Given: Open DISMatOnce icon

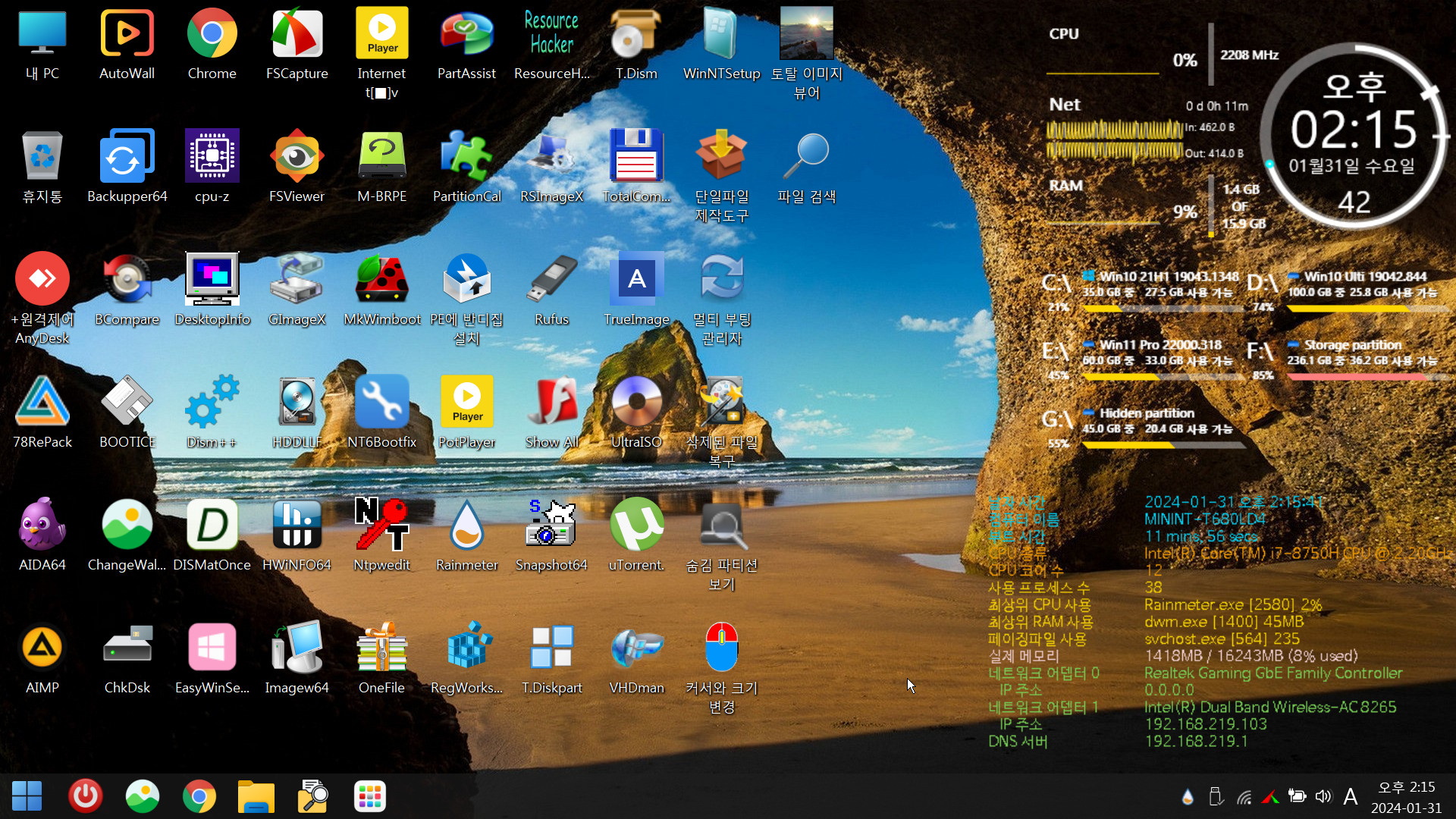Looking at the screenshot, I should click(212, 535).
